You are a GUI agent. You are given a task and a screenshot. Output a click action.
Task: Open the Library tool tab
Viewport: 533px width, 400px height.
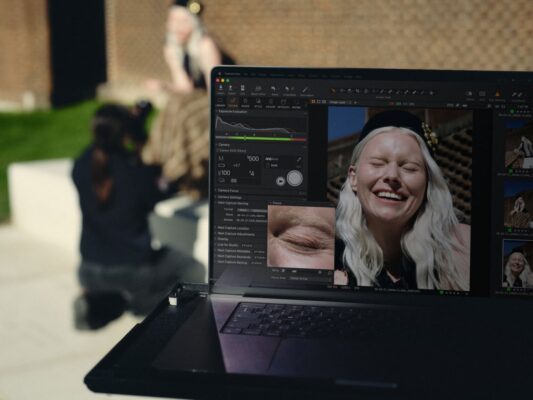click(220, 102)
